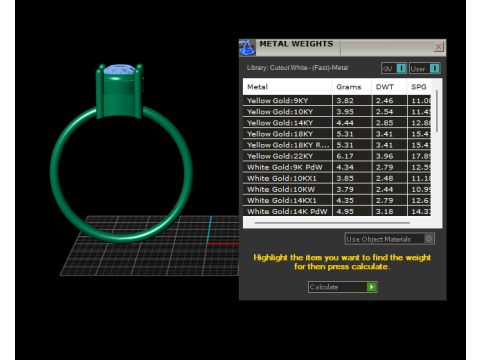
Task: Select the Yellow Gold:9KY row
Action: 337,100
